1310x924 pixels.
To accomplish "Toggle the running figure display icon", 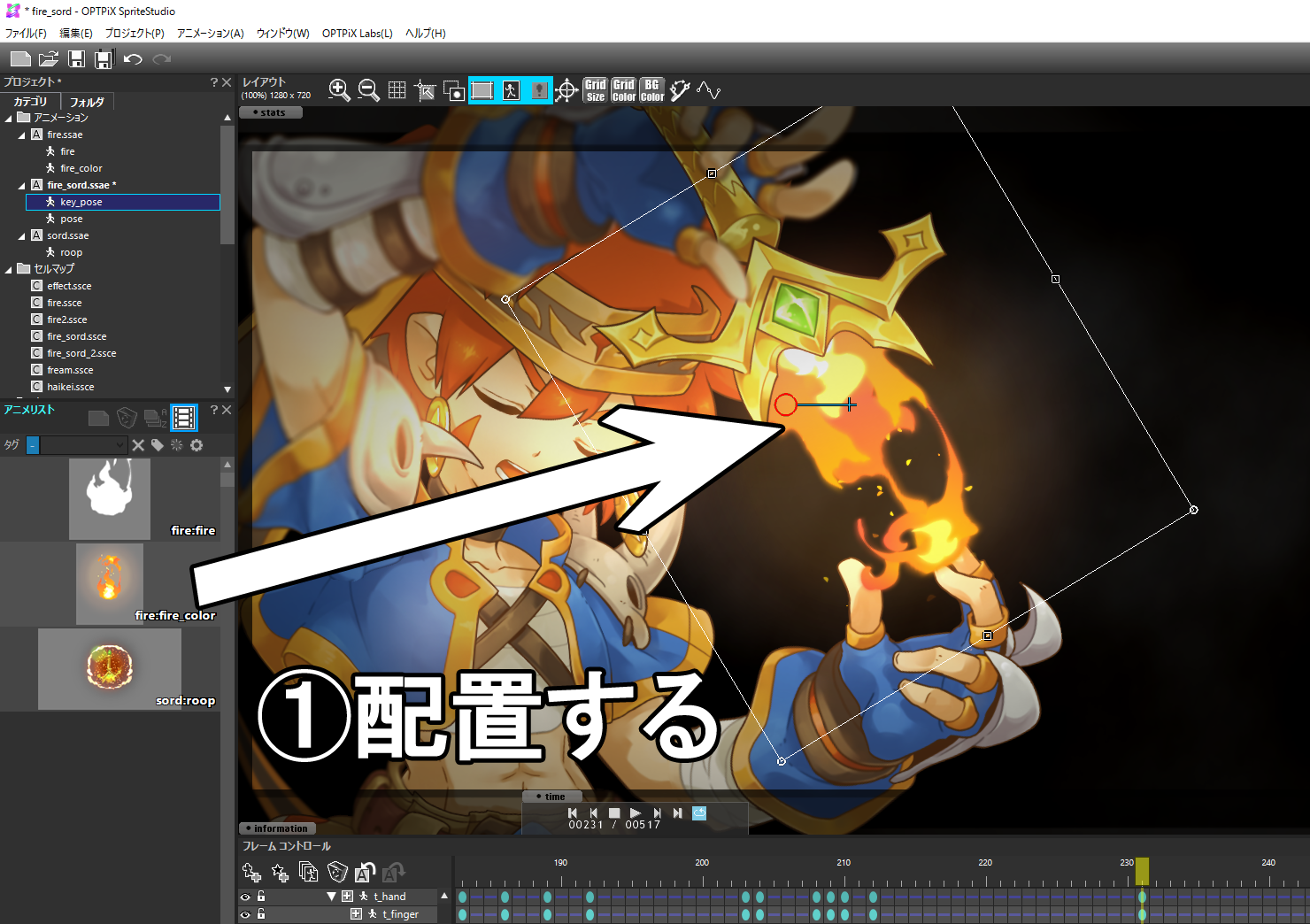I will pos(511,90).
